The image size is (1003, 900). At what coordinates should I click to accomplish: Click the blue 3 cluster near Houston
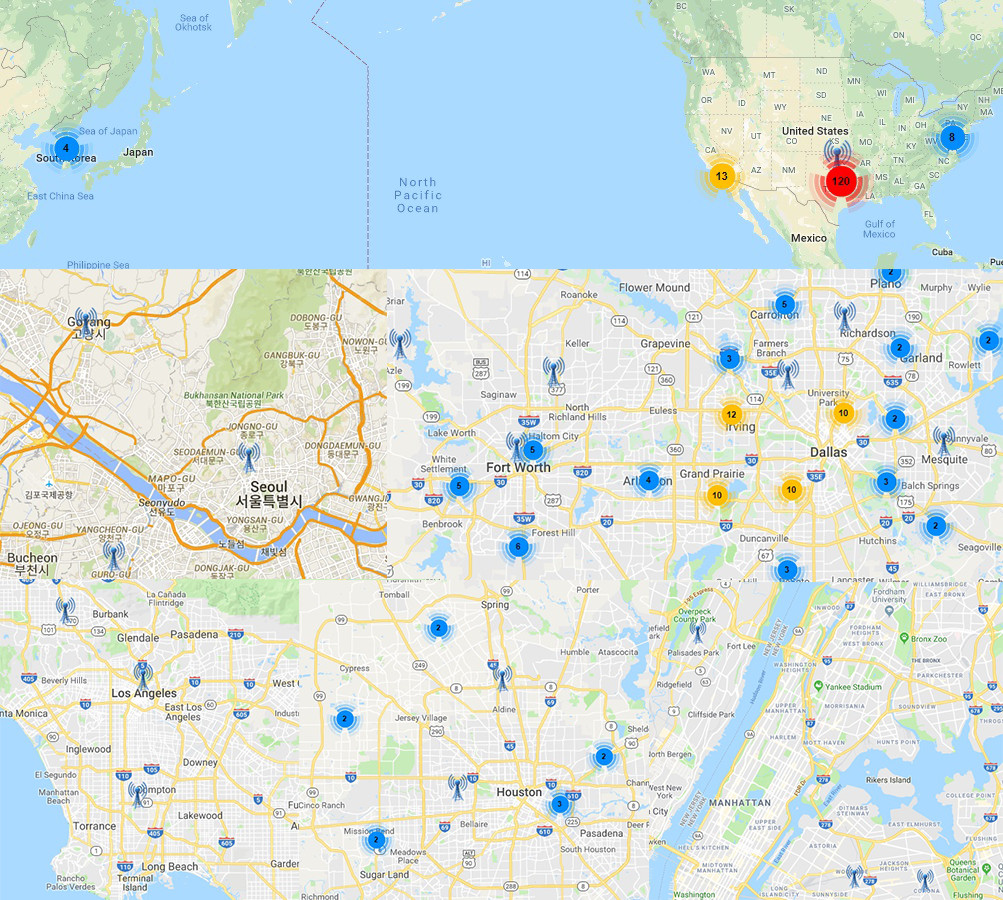pyautogui.click(x=560, y=804)
